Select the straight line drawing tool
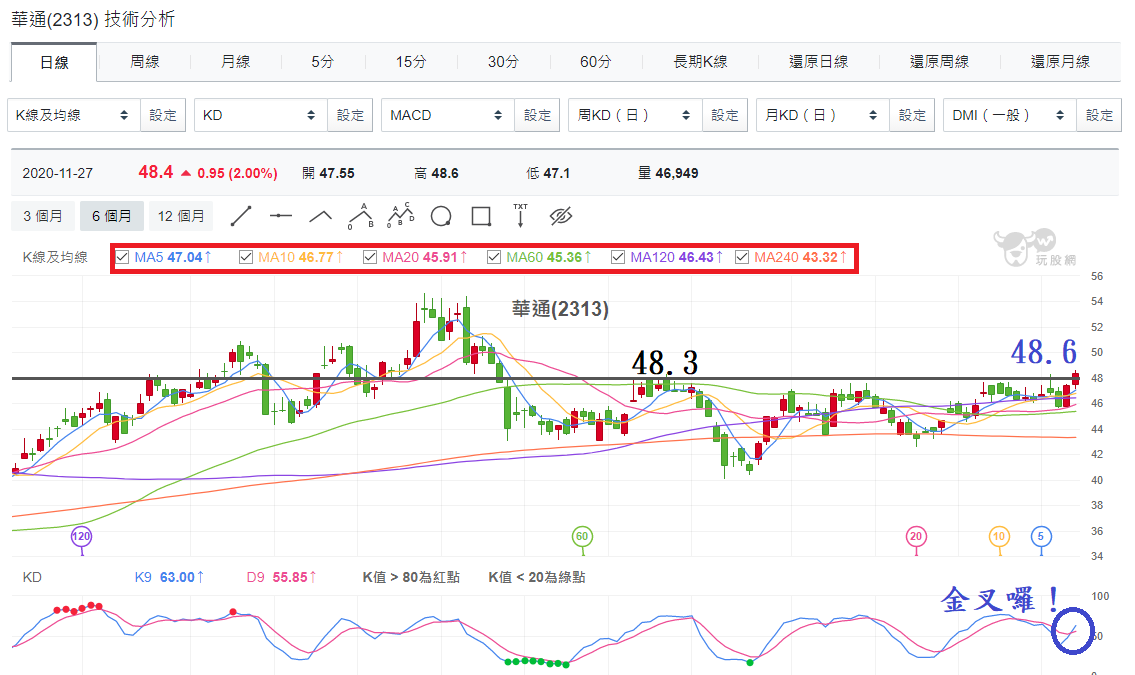The image size is (1135, 675). click(241, 216)
